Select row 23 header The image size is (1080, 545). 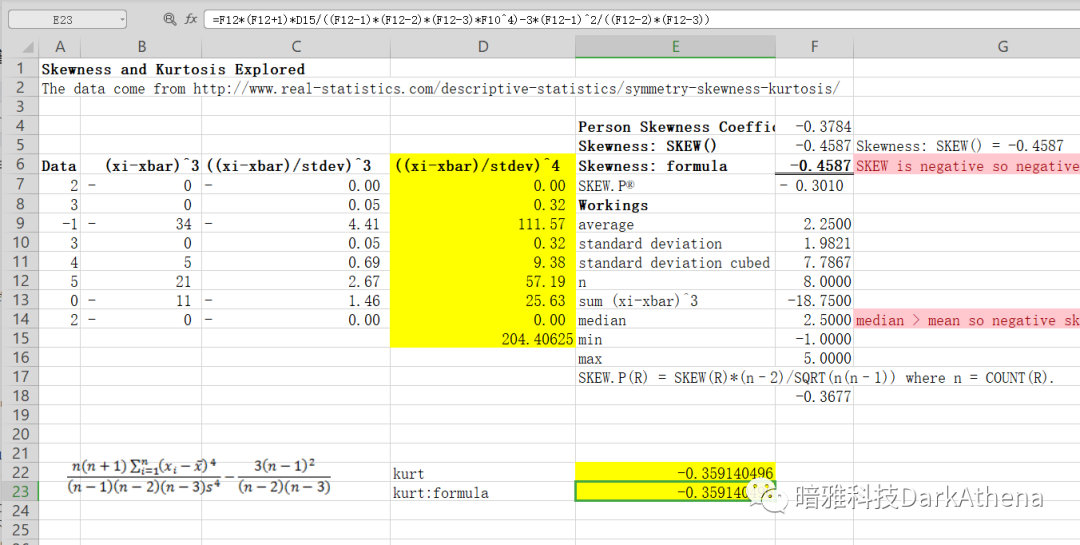coord(20,492)
